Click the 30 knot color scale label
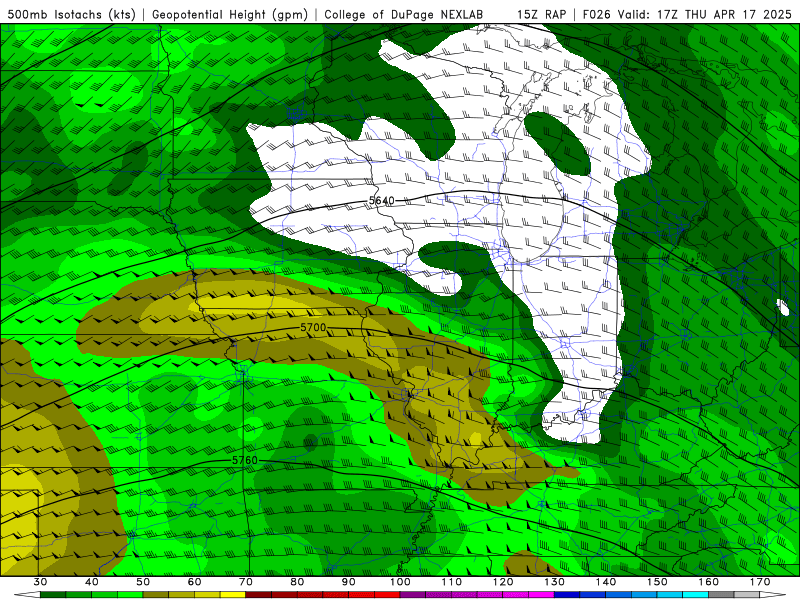The height and width of the screenshot is (600, 800). point(40,582)
